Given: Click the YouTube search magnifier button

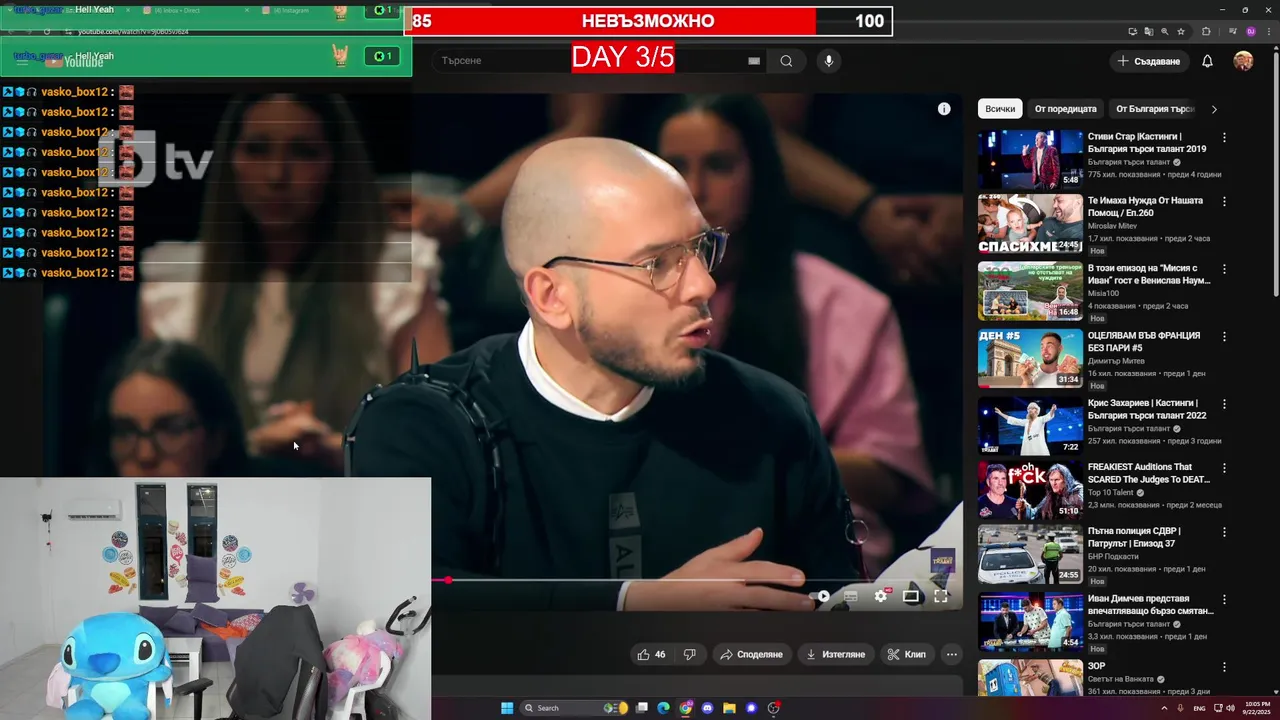Looking at the screenshot, I should [786, 61].
